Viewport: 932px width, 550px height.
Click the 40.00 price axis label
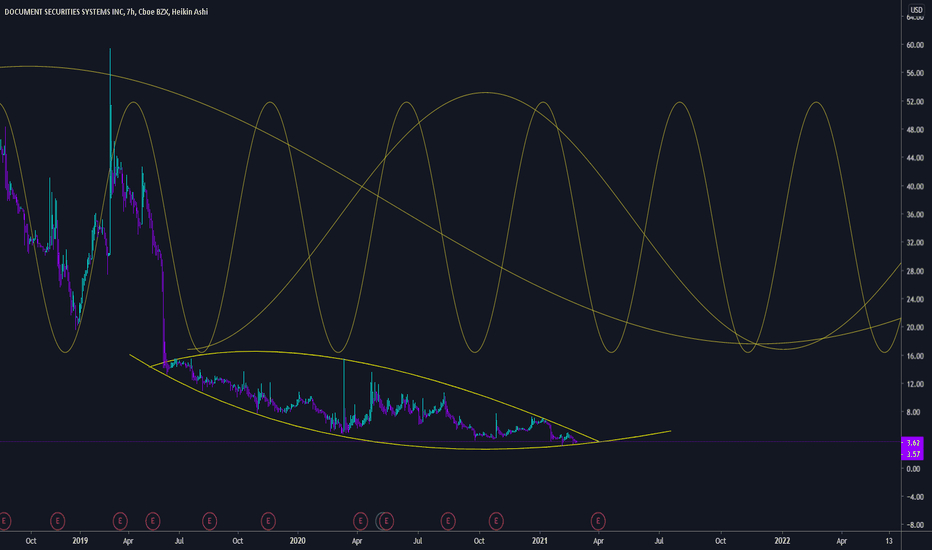point(915,186)
